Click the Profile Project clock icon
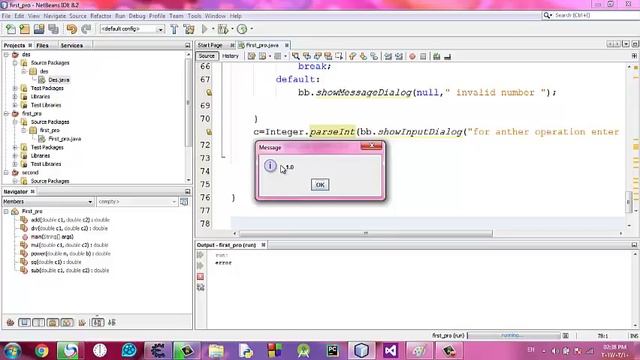Viewport: 640px width, 360px height. [242, 29]
